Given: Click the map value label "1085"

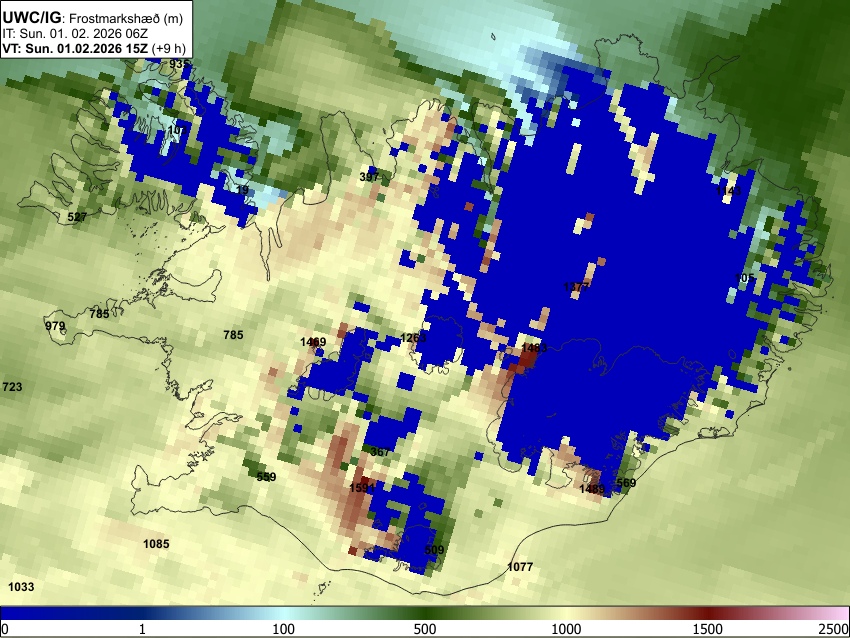Looking at the screenshot, I should tap(156, 543).
